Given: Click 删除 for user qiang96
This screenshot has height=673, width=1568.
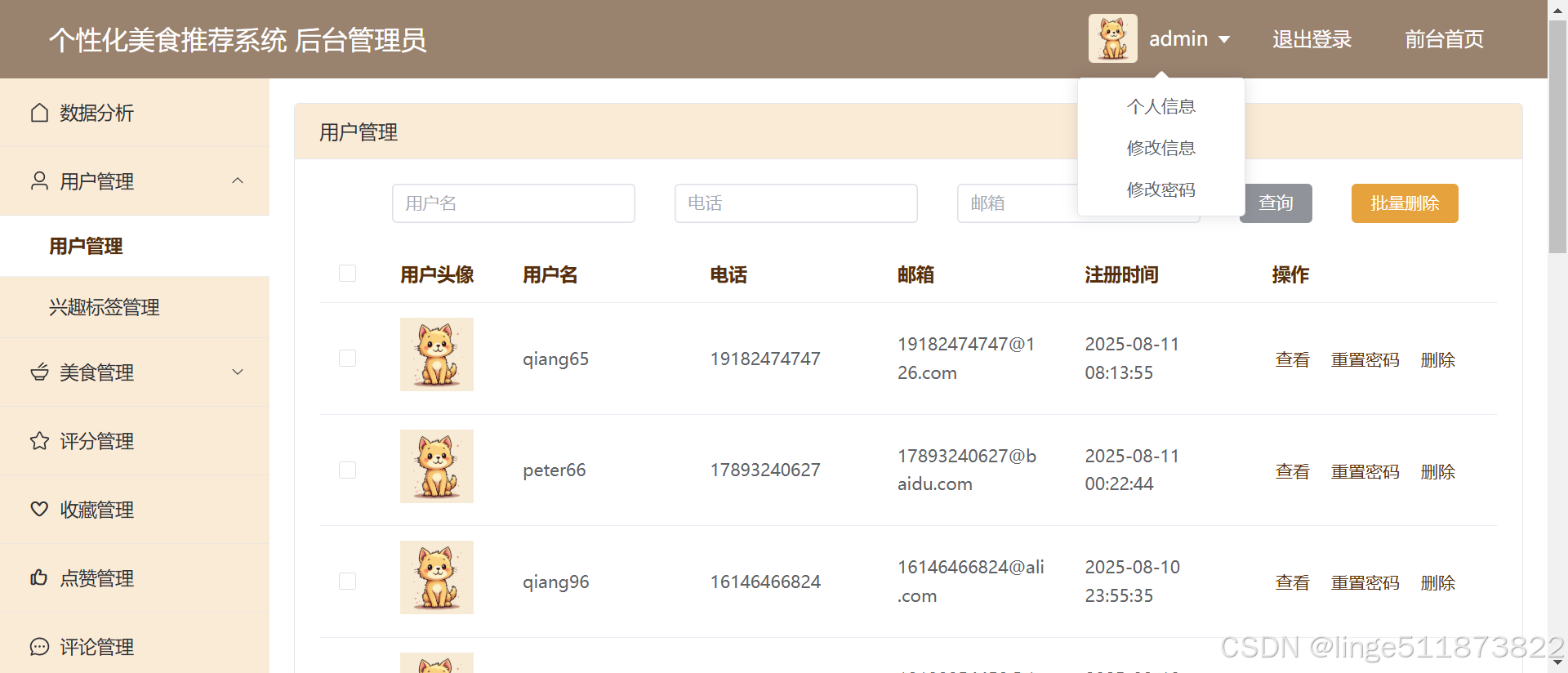Looking at the screenshot, I should click(x=1437, y=582).
